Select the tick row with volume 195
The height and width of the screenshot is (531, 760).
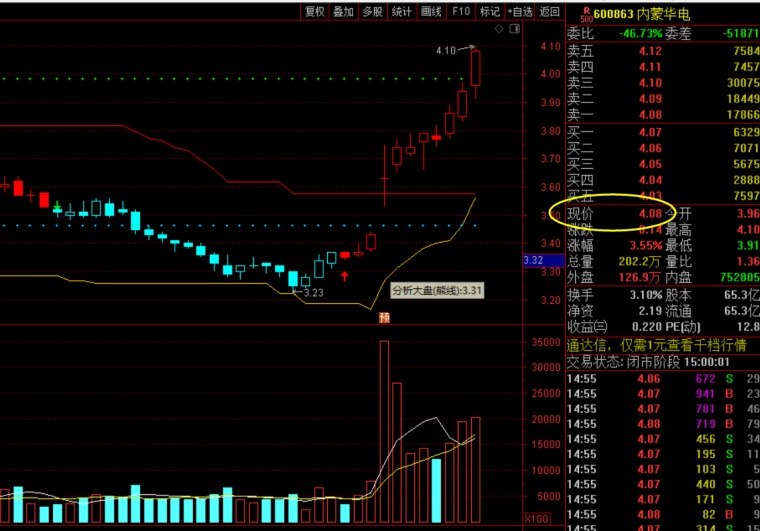pos(663,454)
